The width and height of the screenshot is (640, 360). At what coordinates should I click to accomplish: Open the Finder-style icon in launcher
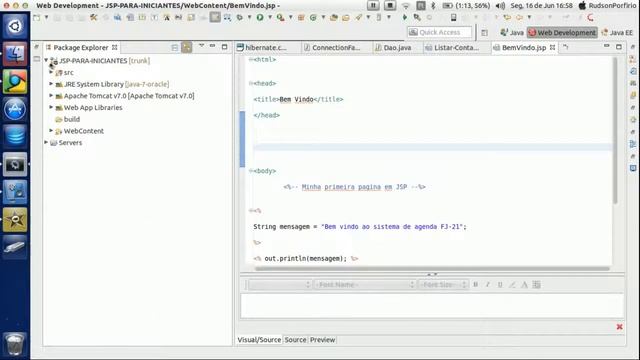tap(15, 53)
